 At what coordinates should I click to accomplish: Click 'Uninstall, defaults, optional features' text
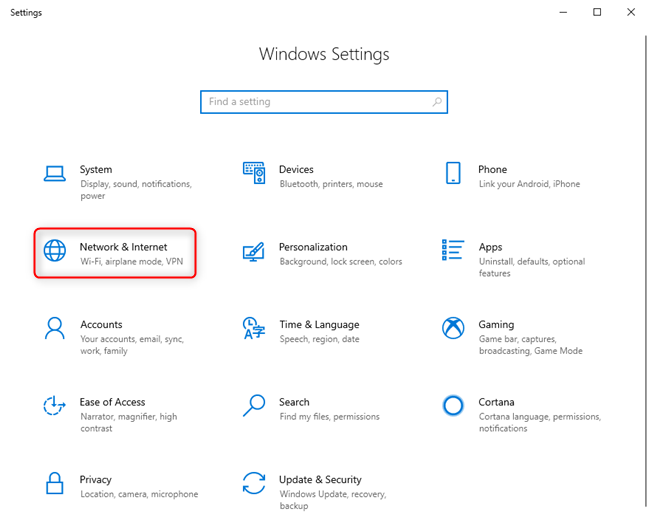tap(532, 267)
